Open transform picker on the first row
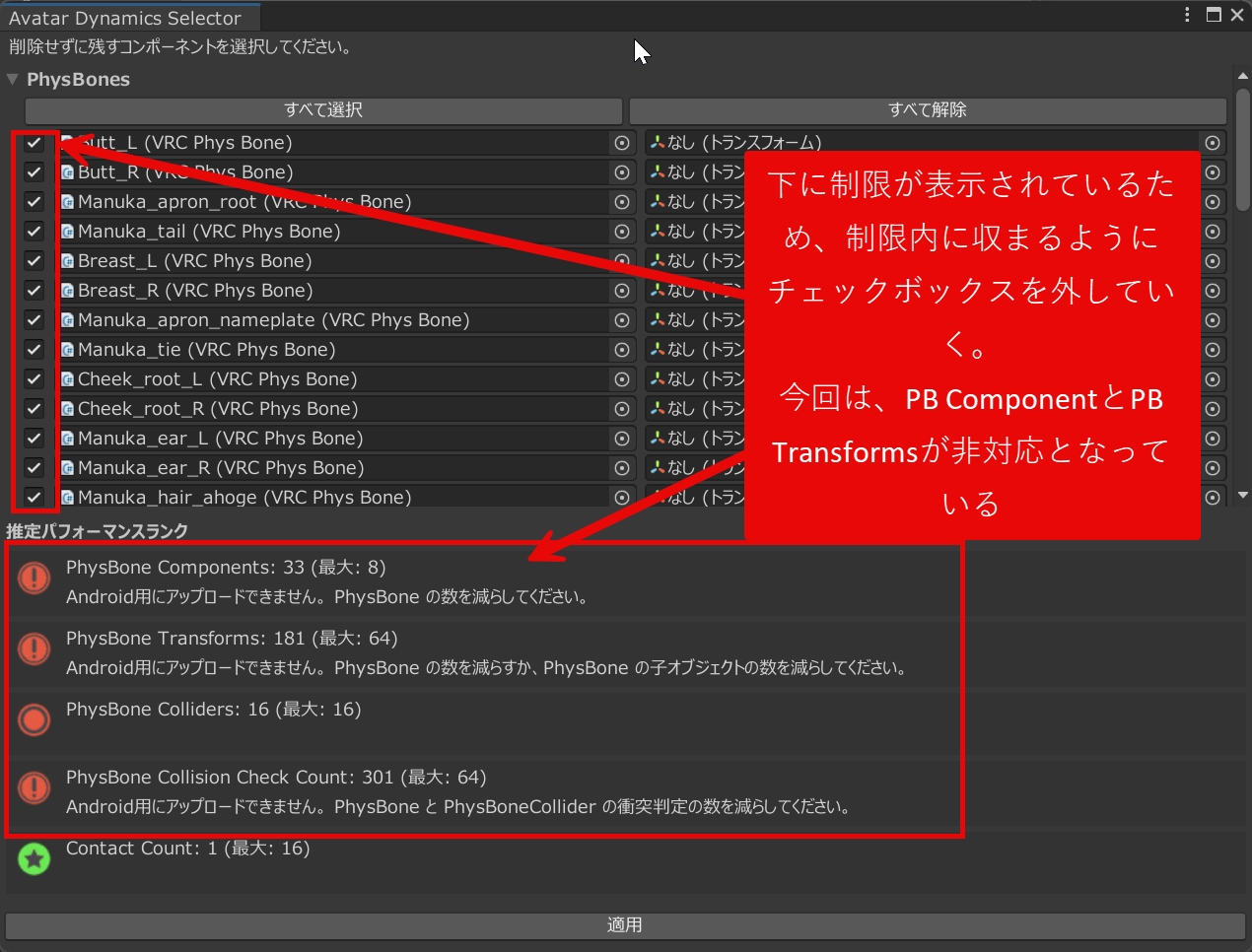The image size is (1252, 952). 1212,143
